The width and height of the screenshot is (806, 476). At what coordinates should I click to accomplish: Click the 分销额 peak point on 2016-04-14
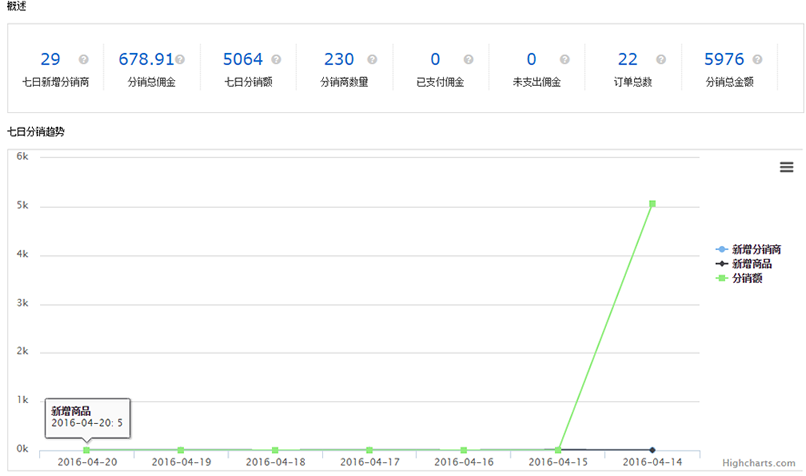point(652,204)
